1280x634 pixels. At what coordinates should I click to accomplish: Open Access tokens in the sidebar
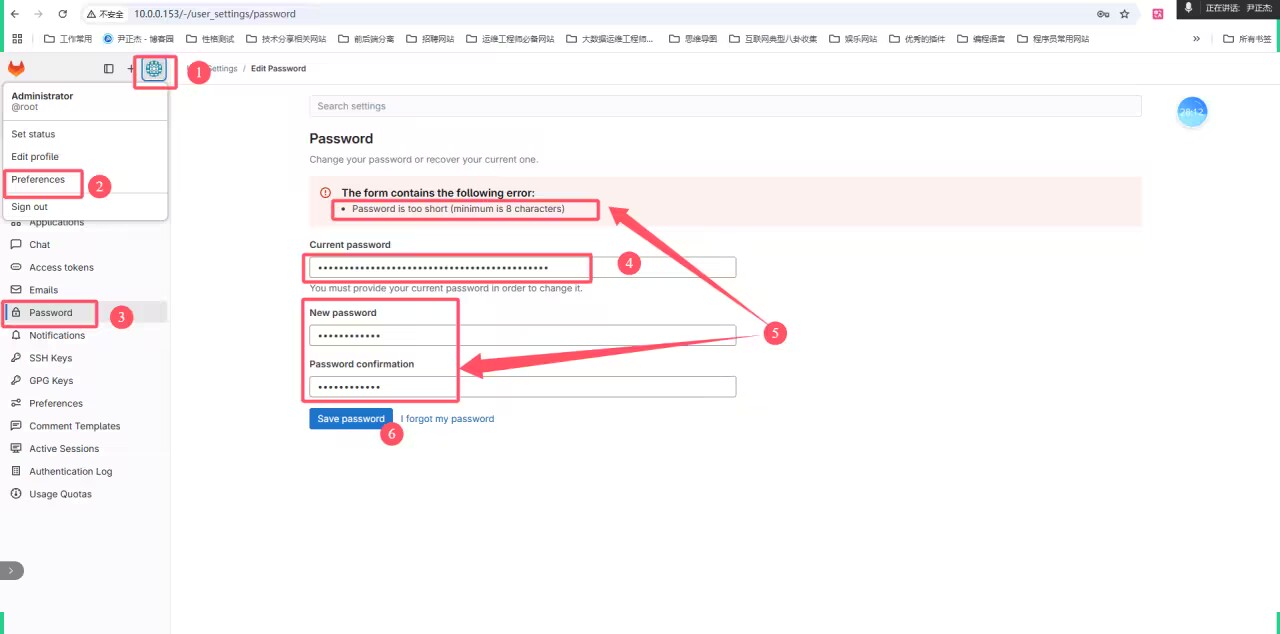point(61,268)
